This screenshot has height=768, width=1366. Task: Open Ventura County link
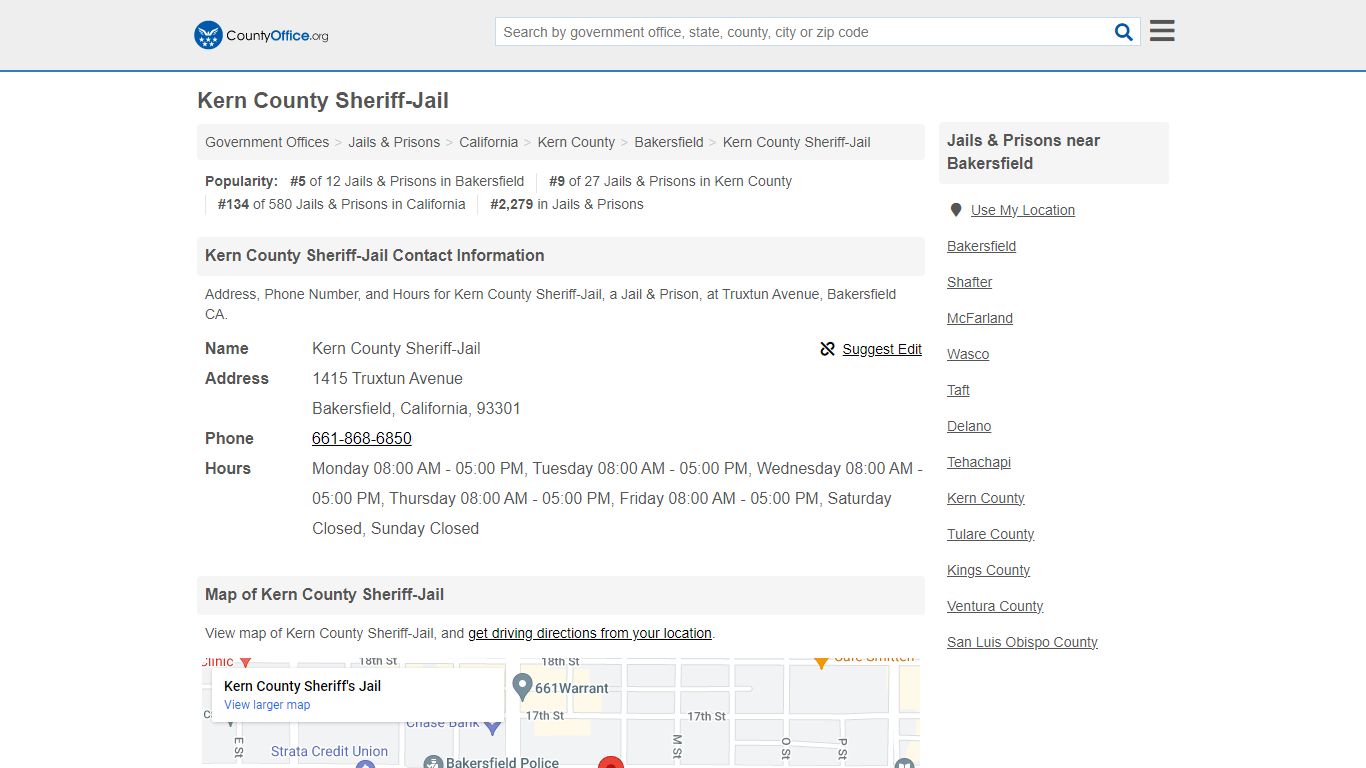tap(995, 606)
